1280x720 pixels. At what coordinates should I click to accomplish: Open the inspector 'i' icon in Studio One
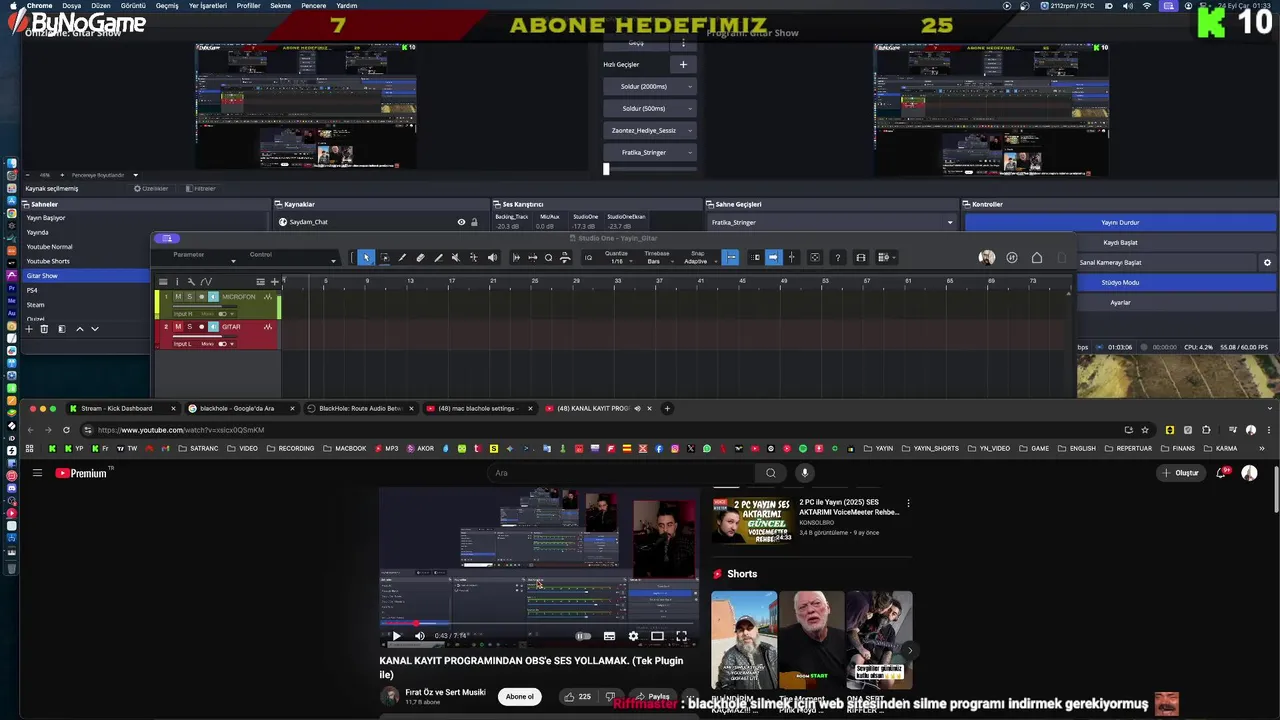point(177,282)
